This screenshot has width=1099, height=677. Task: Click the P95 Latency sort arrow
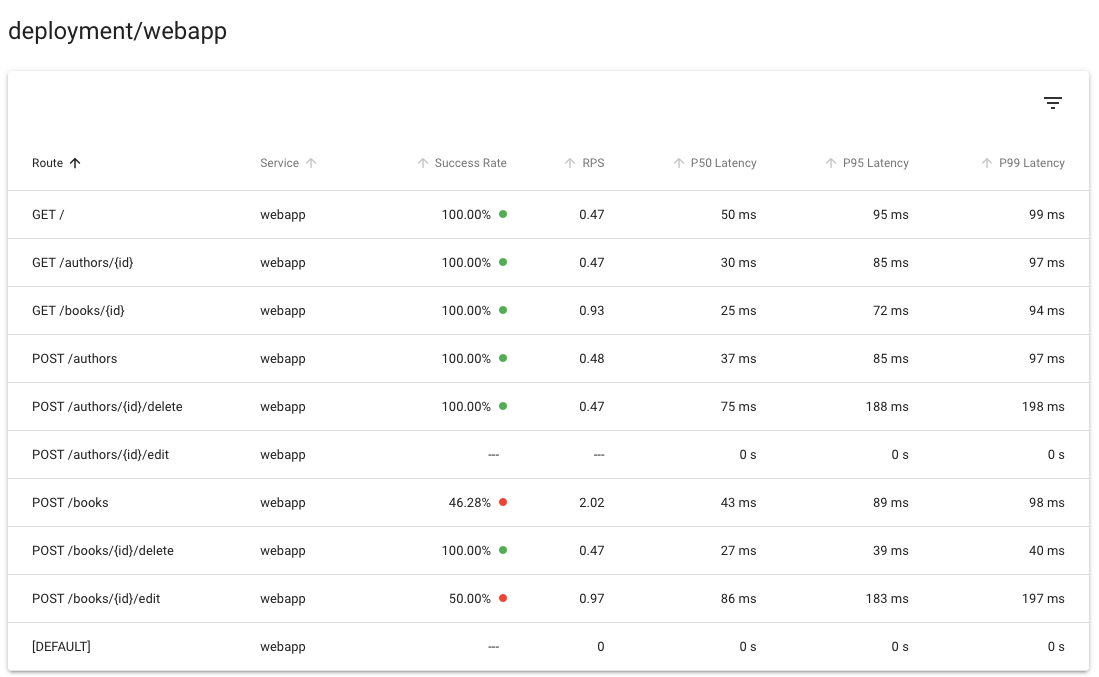(x=831, y=163)
